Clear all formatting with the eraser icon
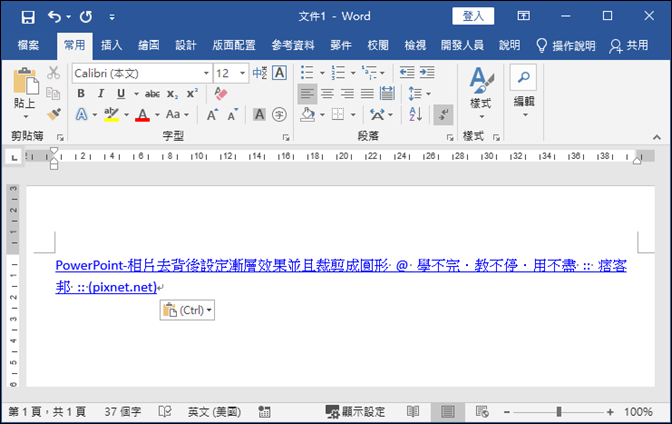 click(x=221, y=93)
